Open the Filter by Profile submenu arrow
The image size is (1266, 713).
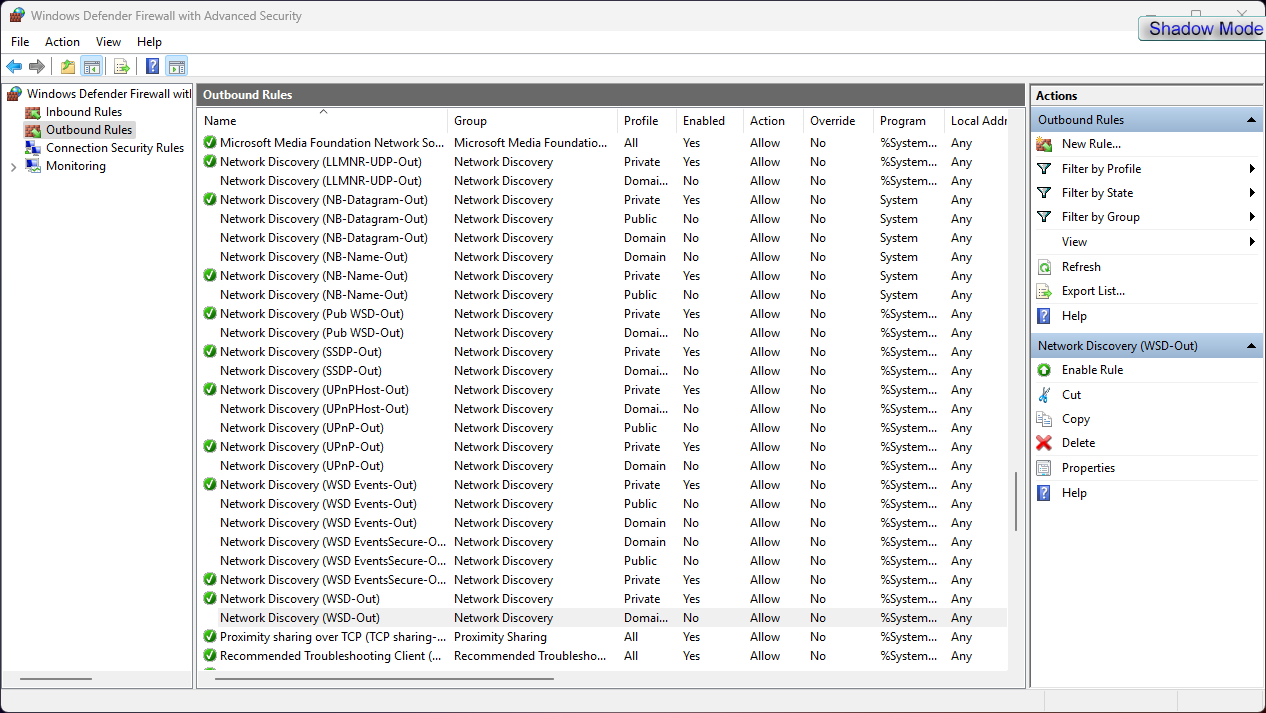pyautogui.click(x=1252, y=169)
